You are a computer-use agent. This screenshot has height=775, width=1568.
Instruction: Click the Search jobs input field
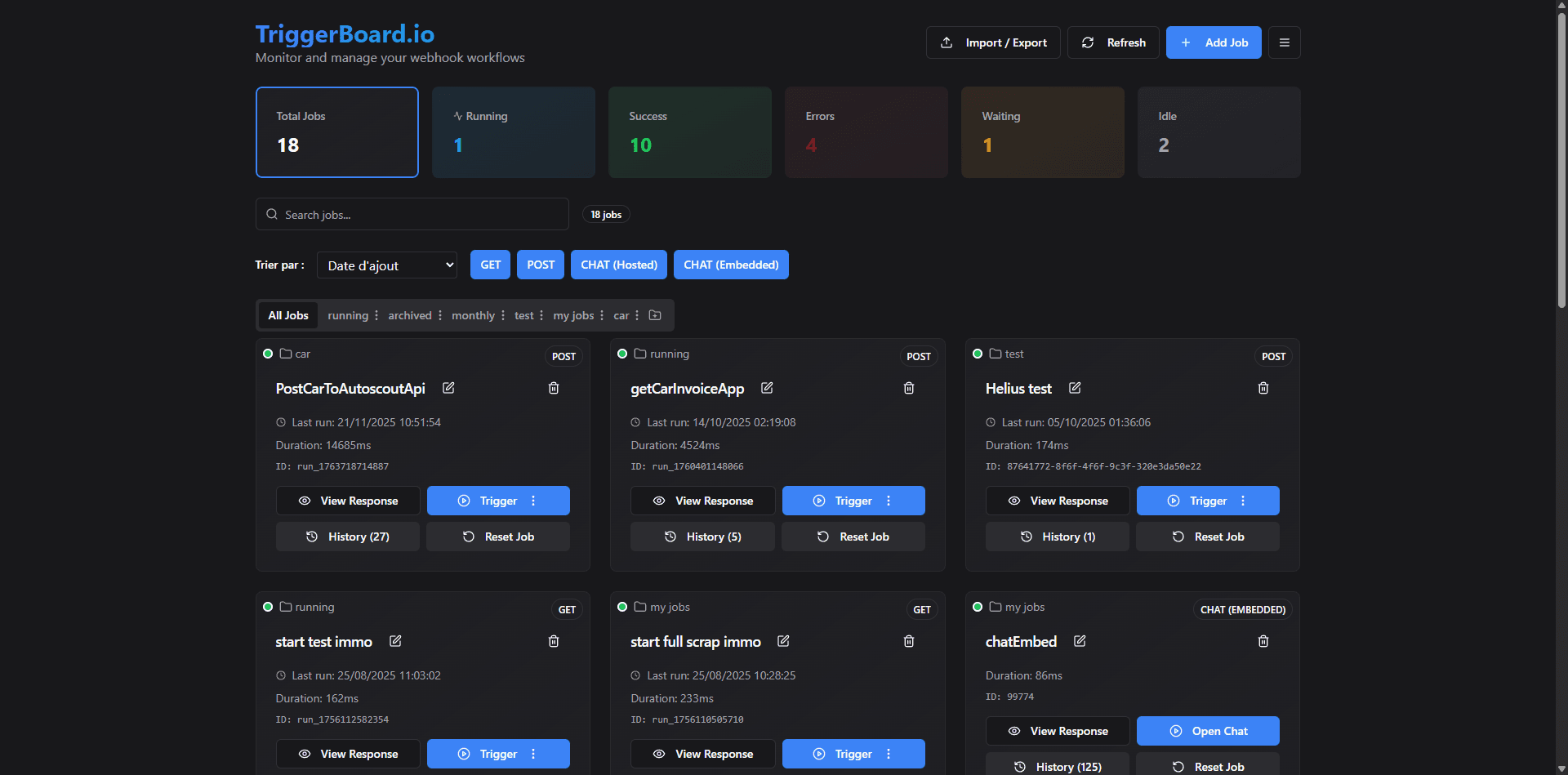click(412, 215)
